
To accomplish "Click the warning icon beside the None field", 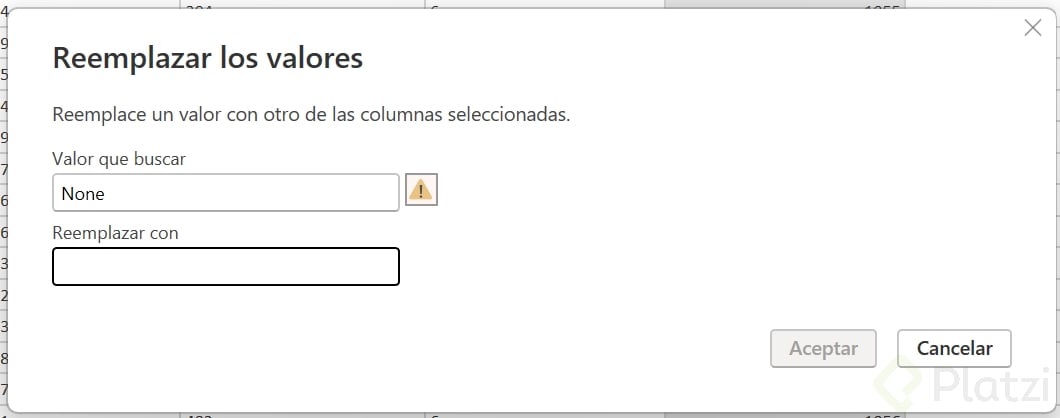I will point(421,190).
